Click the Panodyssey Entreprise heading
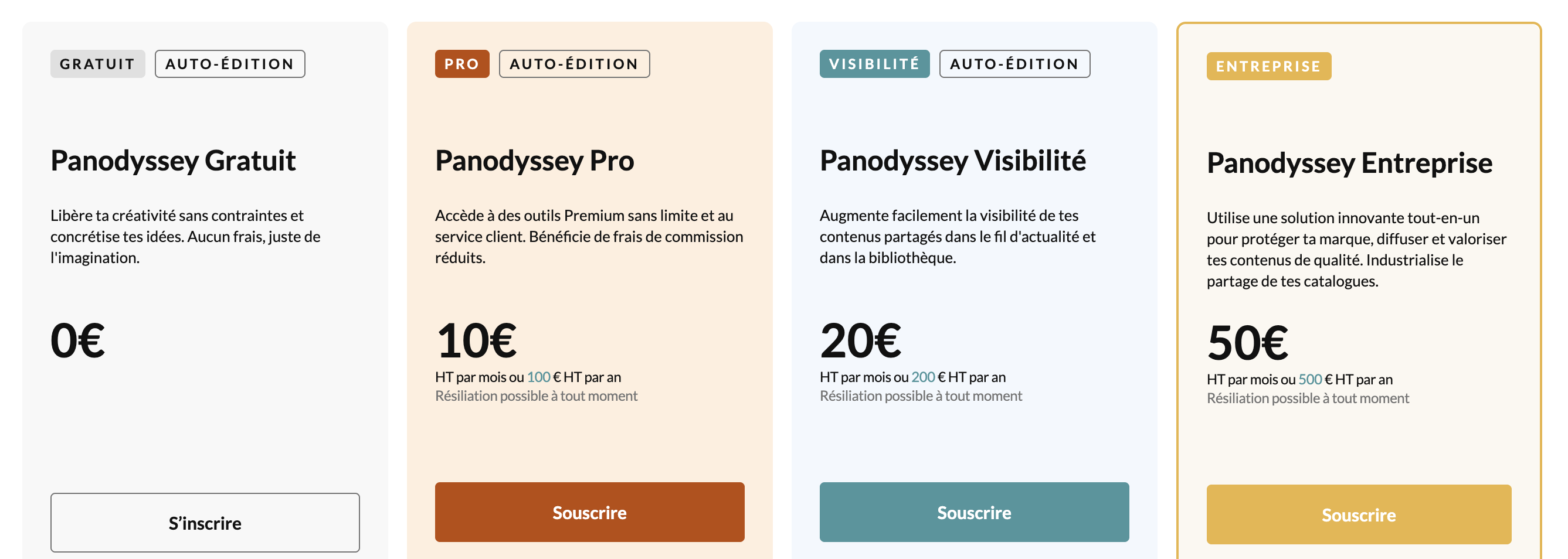1568x559 pixels. (x=1349, y=163)
